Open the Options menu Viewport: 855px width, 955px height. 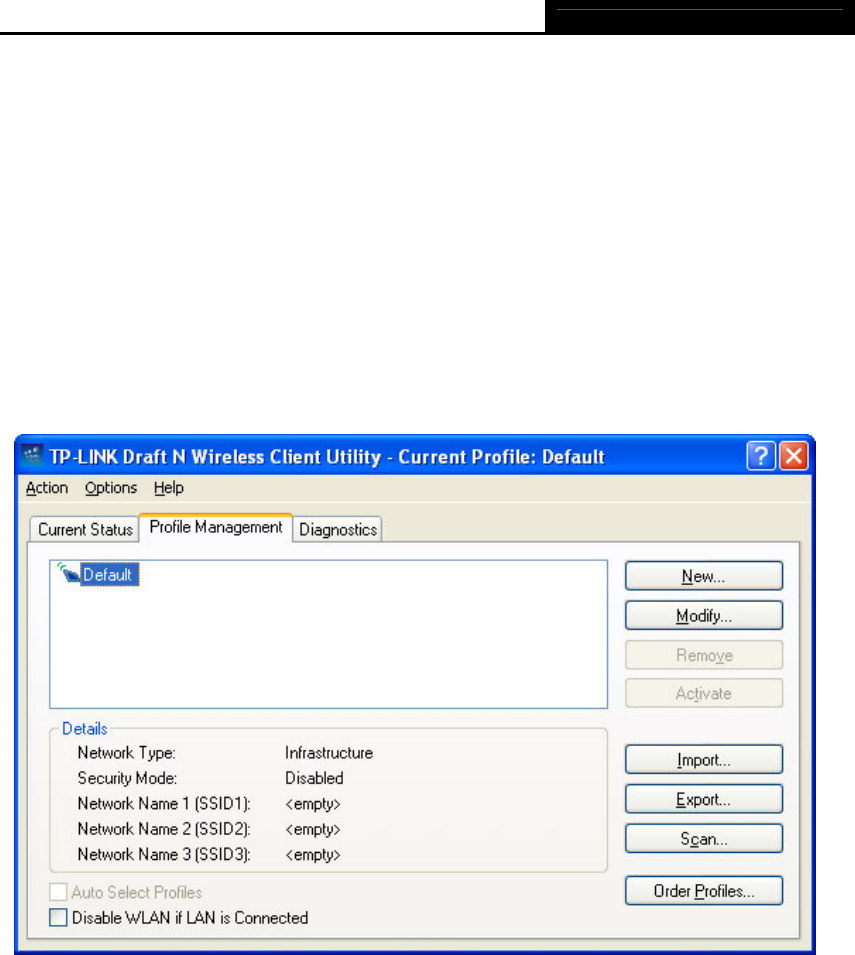(111, 488)
